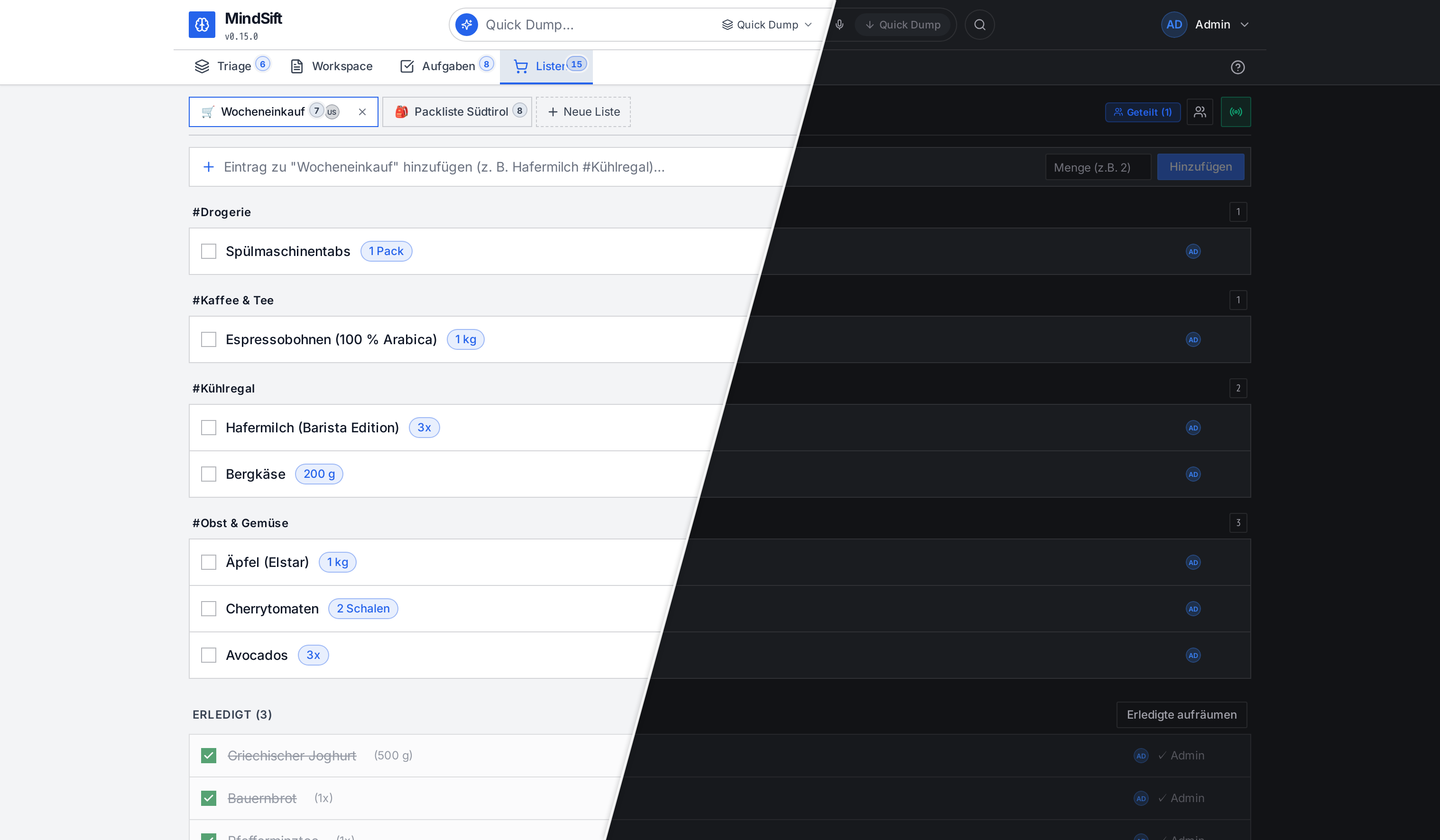Image resolution: width=1440 pixels, height=840 pixels.
Task: Toggle the green live sync broadcast icon
Action: [x=1236, y=112]
